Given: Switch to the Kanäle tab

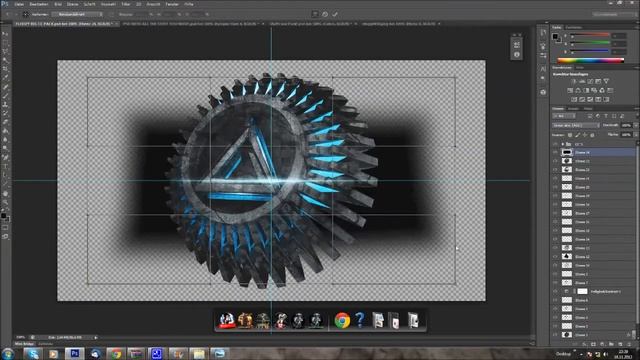Looking at the screenshot, I should (x=573, y=109).
